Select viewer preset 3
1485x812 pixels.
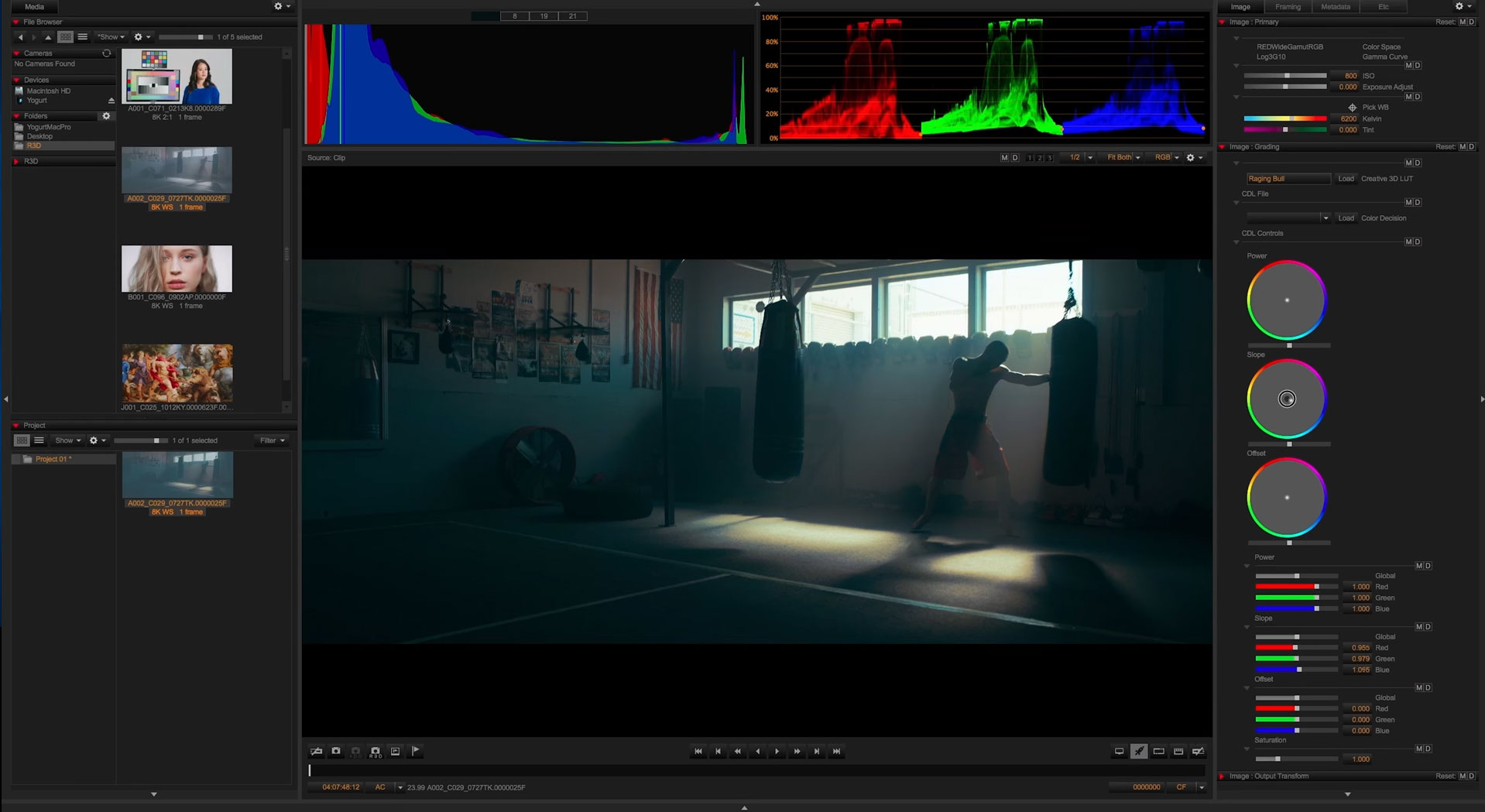1050,158
